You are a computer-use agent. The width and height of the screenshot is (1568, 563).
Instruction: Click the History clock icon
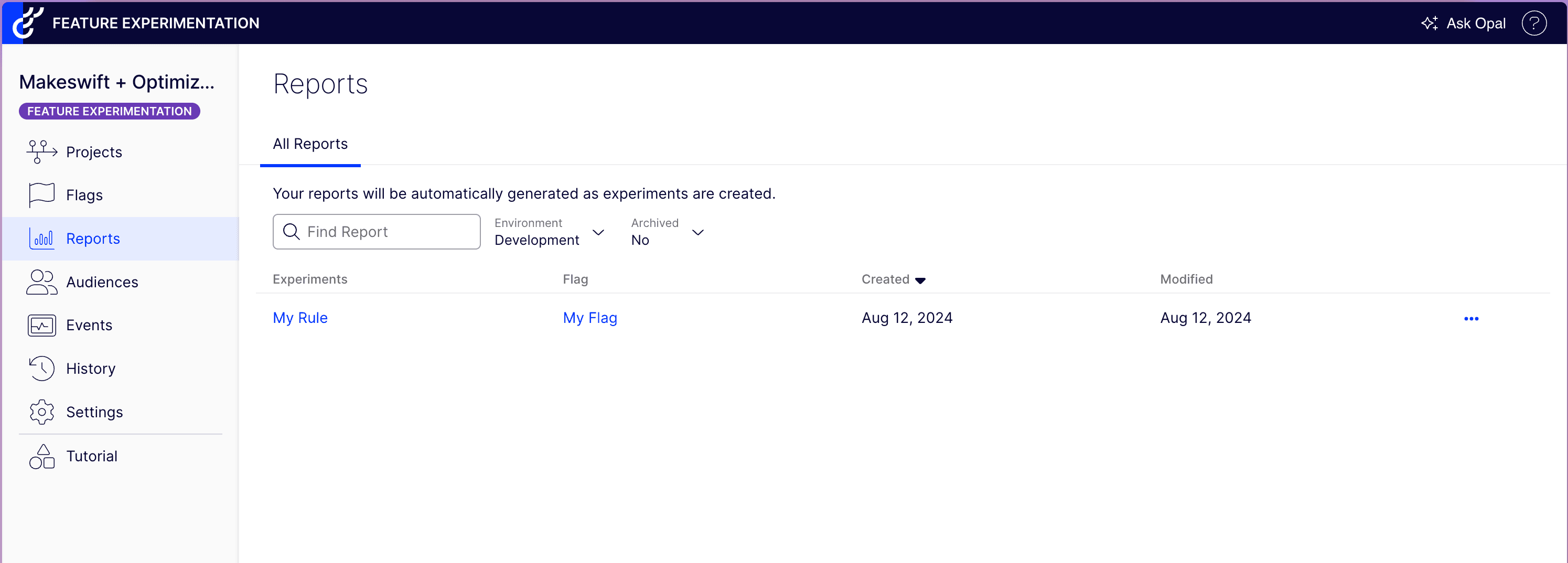click(41, 369)
